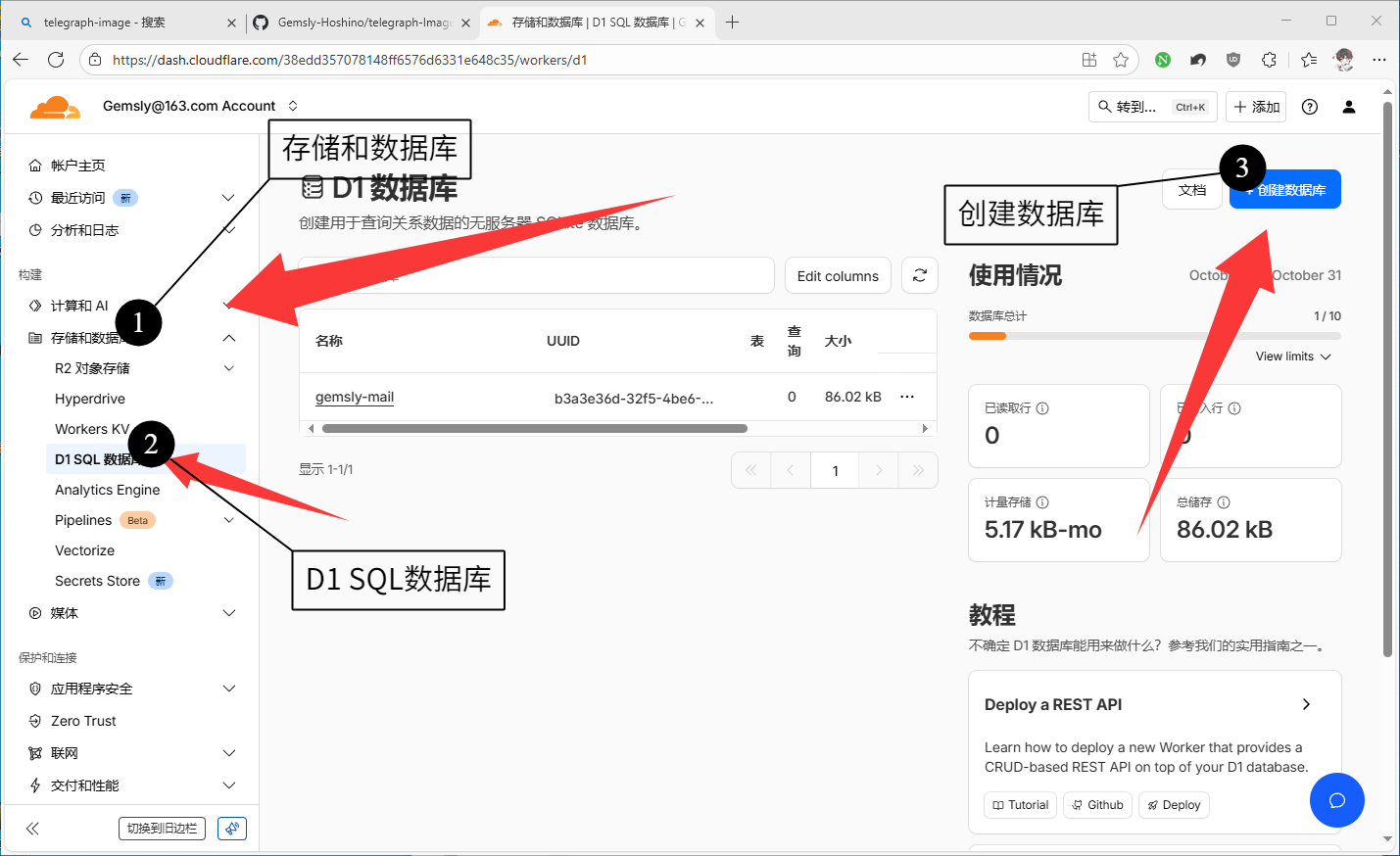Click the browser page reload button
The image size is (1400, 856).
56,60
